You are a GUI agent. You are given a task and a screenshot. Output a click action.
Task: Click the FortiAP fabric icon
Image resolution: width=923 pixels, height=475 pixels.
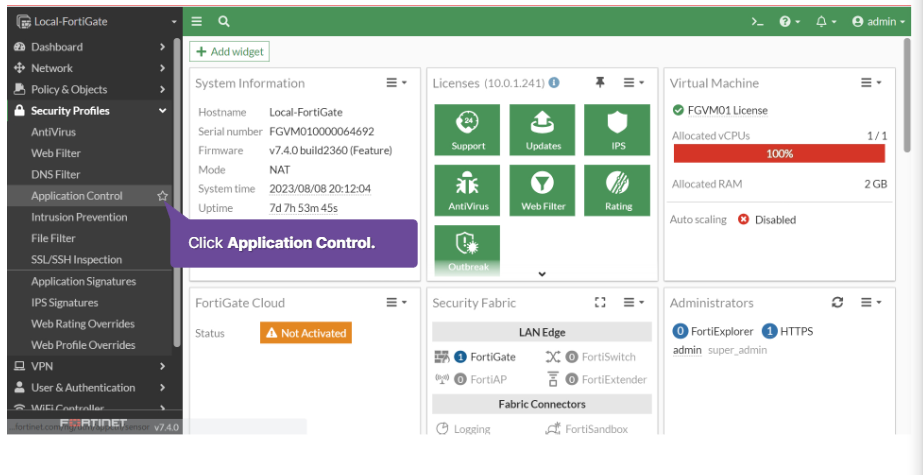click(x=441, y=378)
